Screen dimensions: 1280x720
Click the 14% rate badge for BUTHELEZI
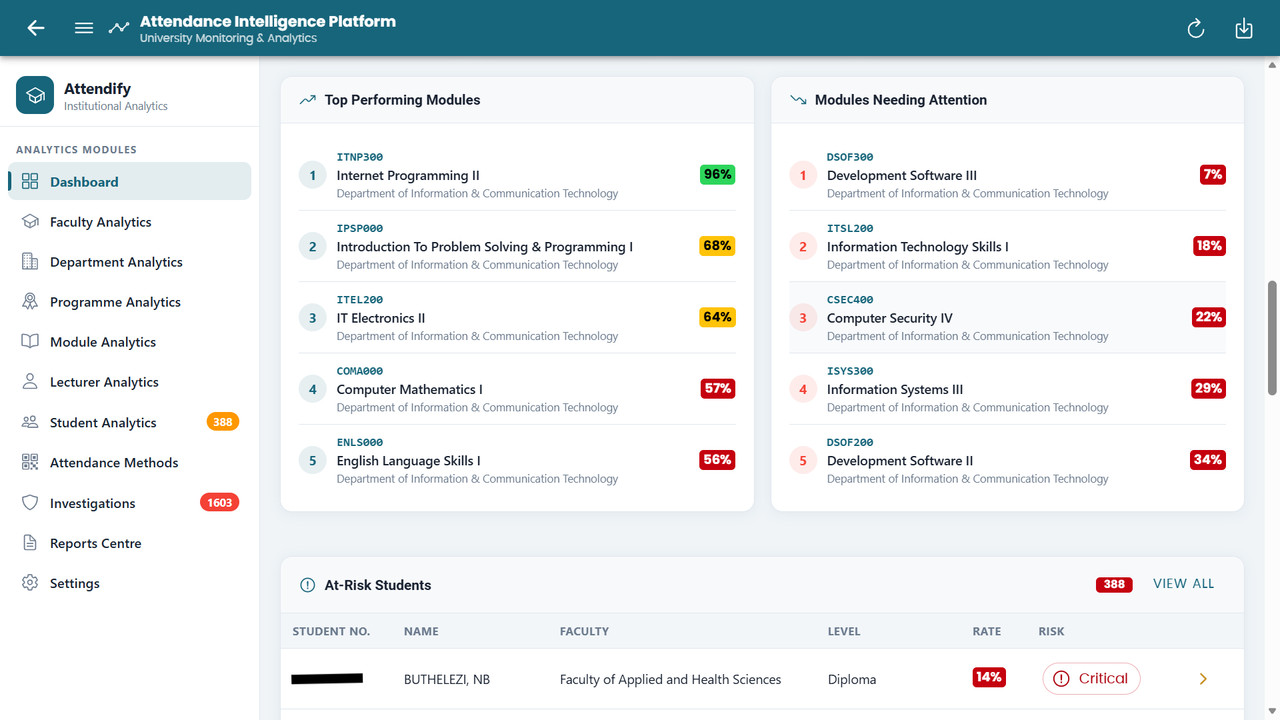pyautogui.click(x=989, y=677)
